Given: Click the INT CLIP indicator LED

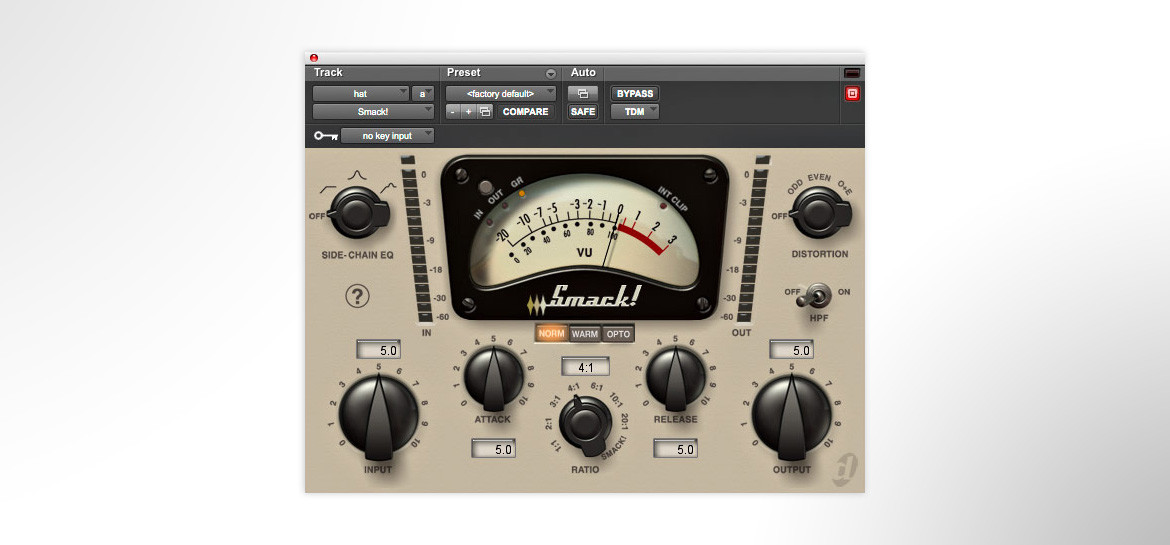Looking at the screenshot, I should [x=662, y=205].
